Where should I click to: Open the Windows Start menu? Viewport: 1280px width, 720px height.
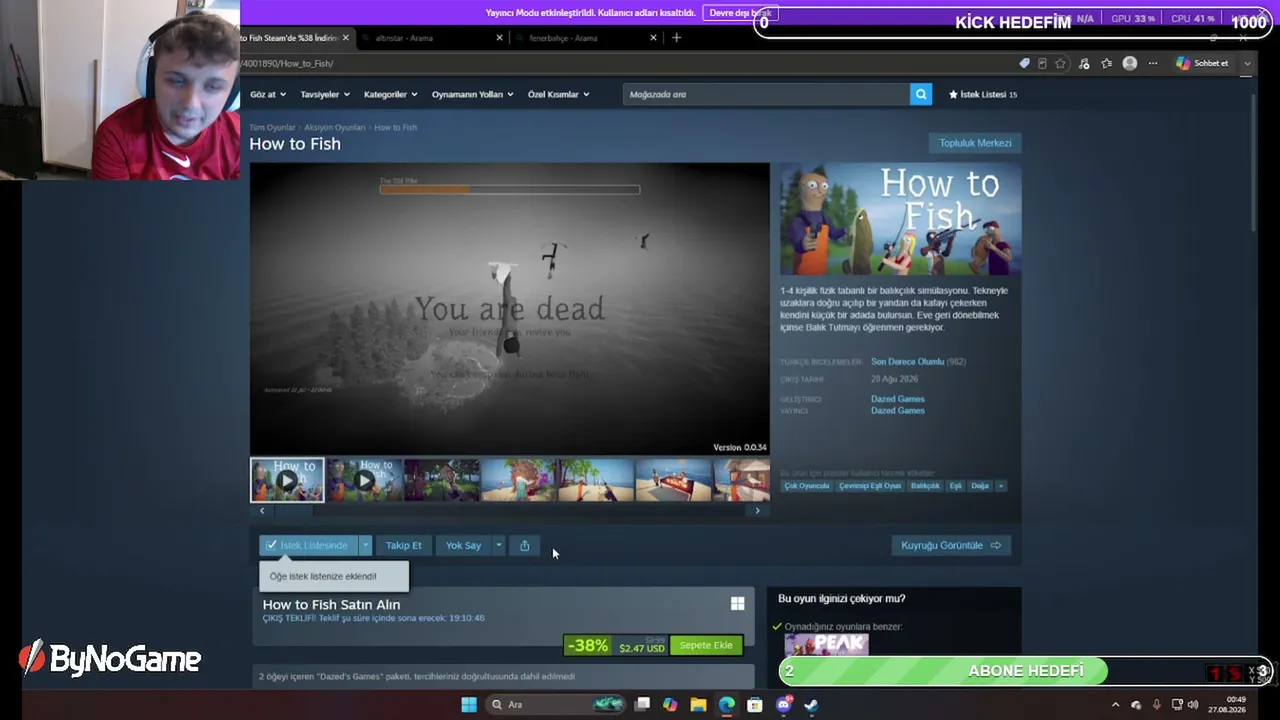click(x=469, y=704)
